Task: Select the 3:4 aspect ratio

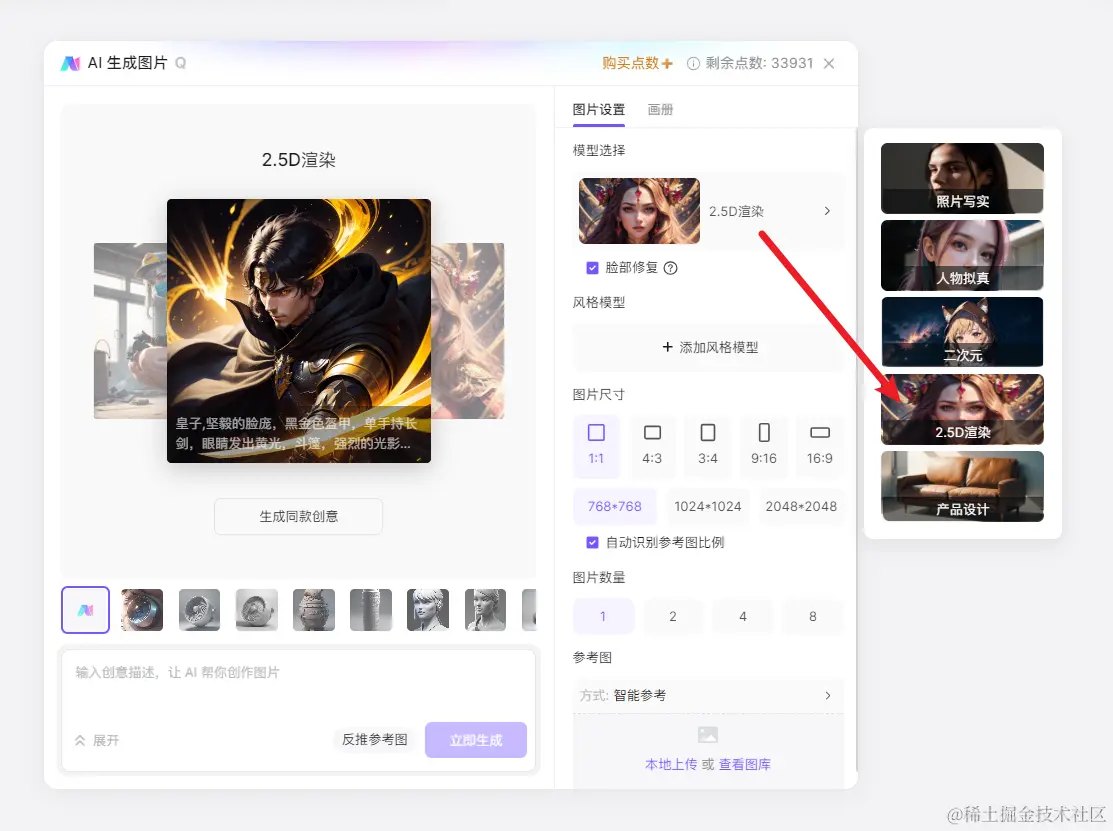Action: point(708,445)
